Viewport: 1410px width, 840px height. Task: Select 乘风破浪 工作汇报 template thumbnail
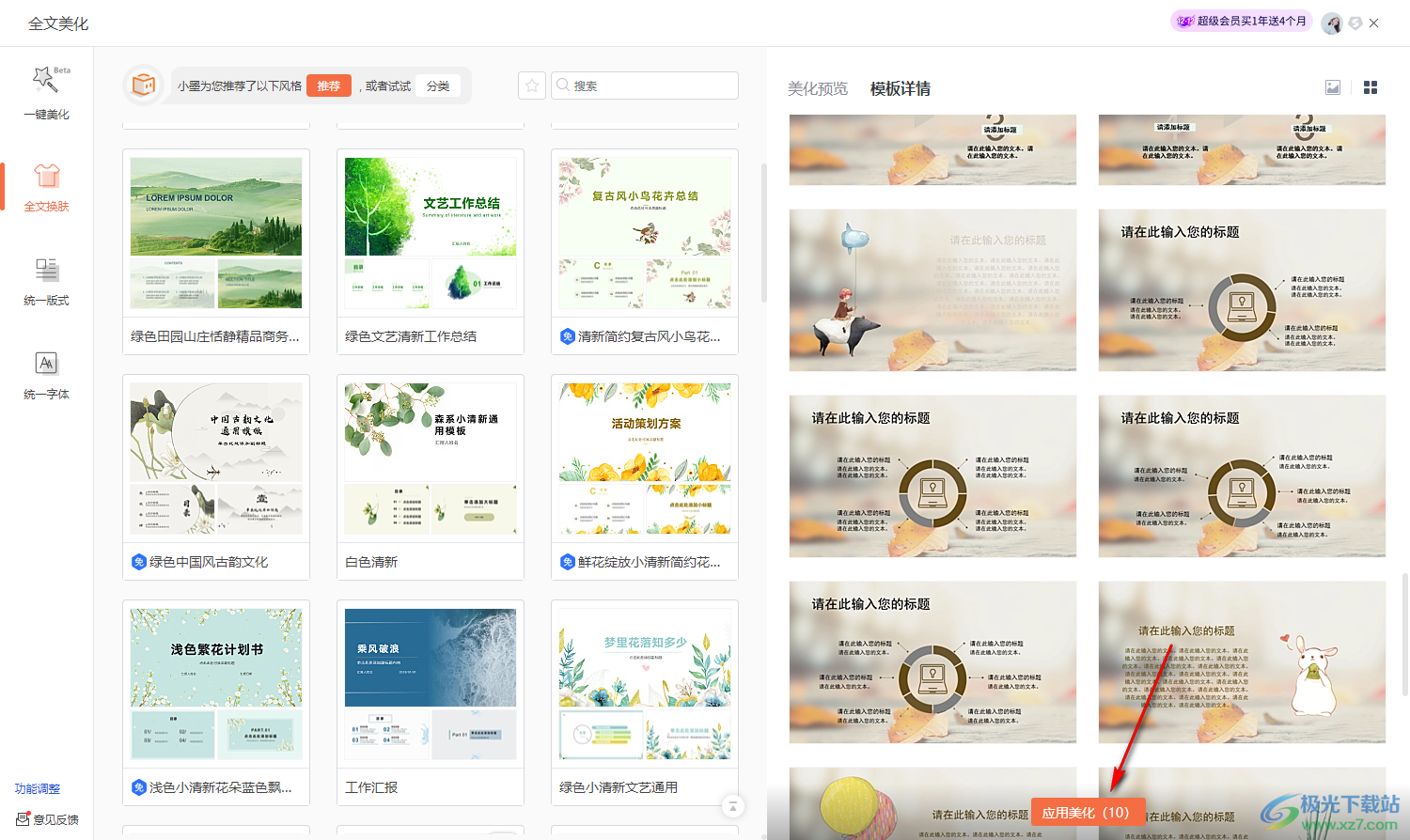pyautogui.click(x=431, y=684)
